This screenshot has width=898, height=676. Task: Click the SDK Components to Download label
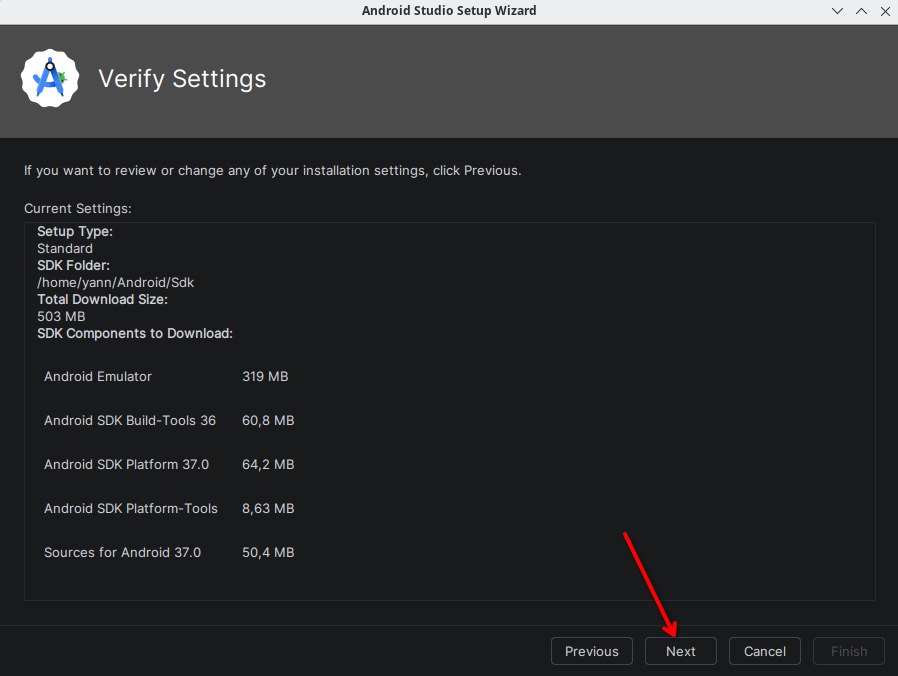click(x=135, y=333)
